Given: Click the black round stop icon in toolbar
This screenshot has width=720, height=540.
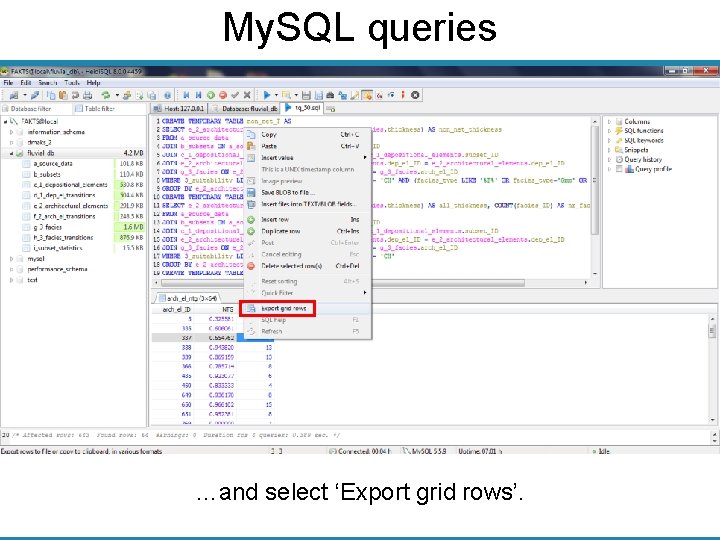Looking at the screenshot, I should 415,95.
